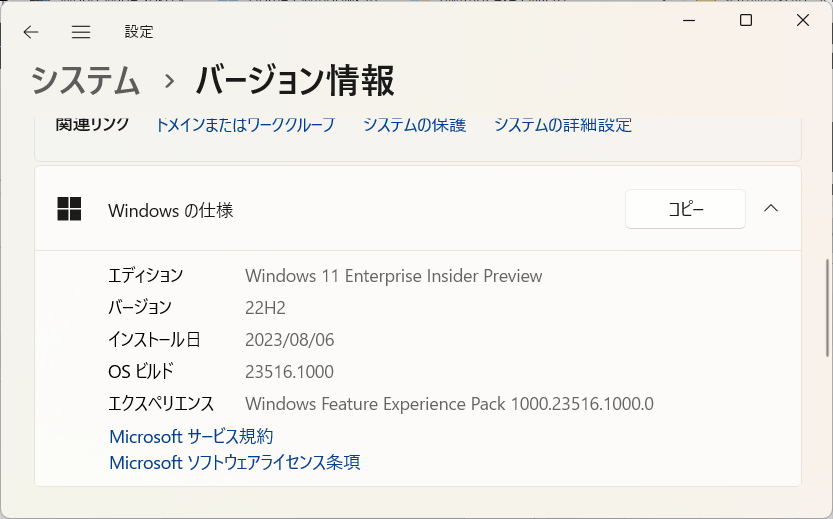Open システムの保護 link

[414, 125]
